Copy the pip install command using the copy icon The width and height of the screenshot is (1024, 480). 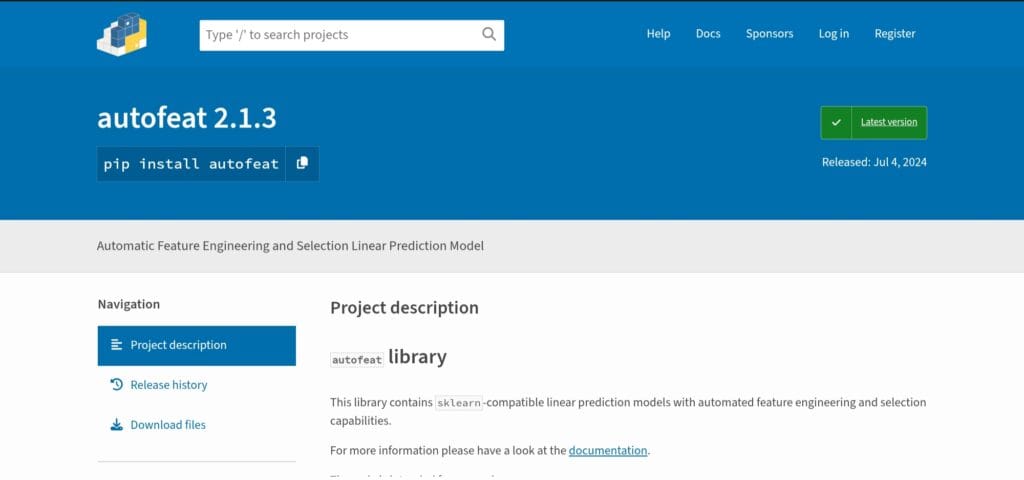(302, 163)
